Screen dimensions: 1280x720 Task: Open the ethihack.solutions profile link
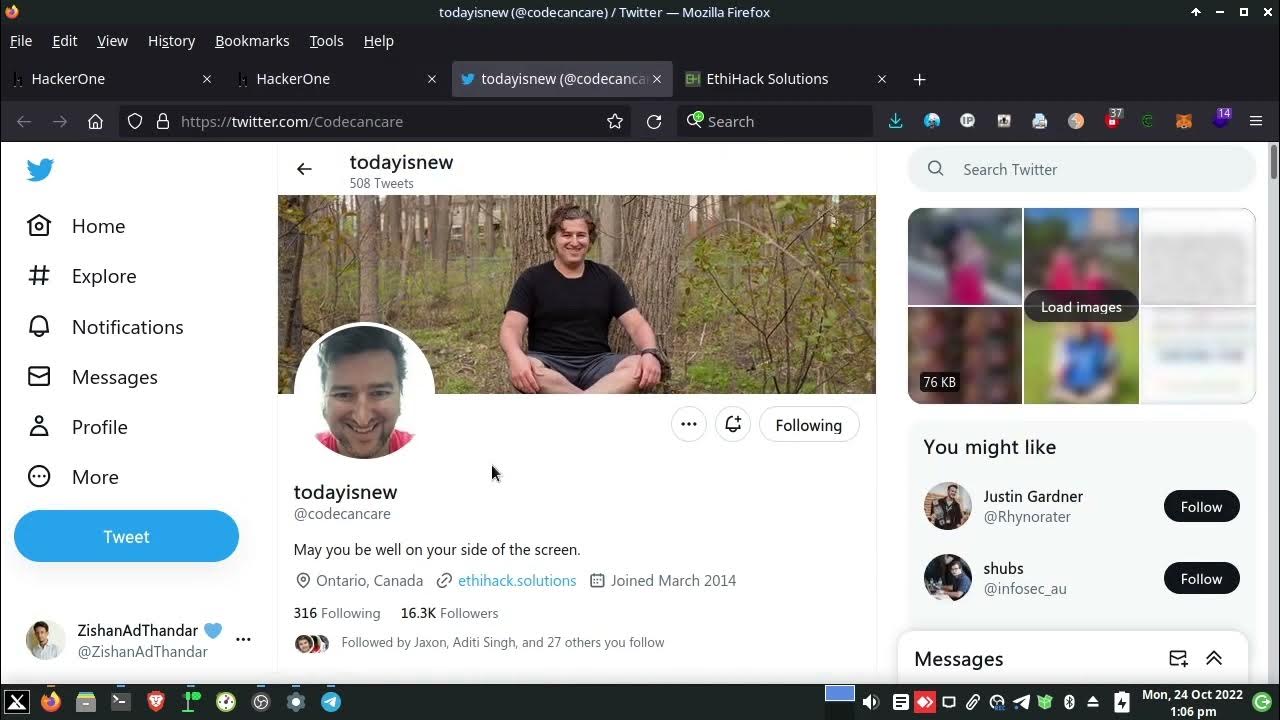(x=517, y=580)
